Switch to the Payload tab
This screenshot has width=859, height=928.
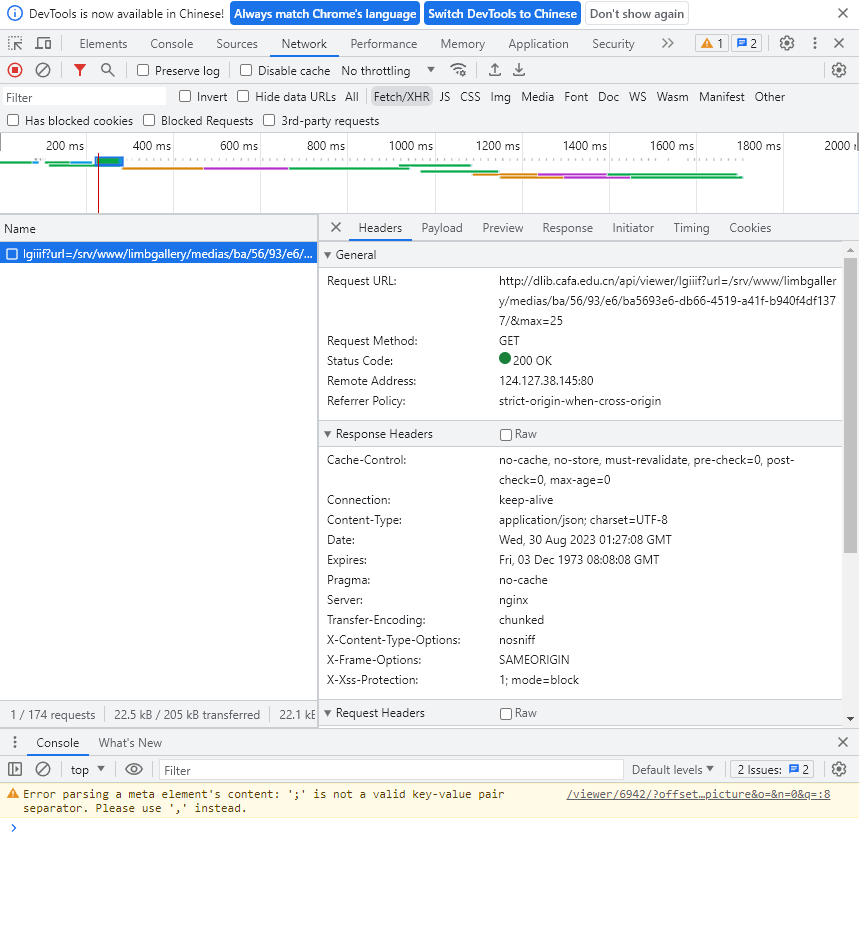[x=441, y=228]
